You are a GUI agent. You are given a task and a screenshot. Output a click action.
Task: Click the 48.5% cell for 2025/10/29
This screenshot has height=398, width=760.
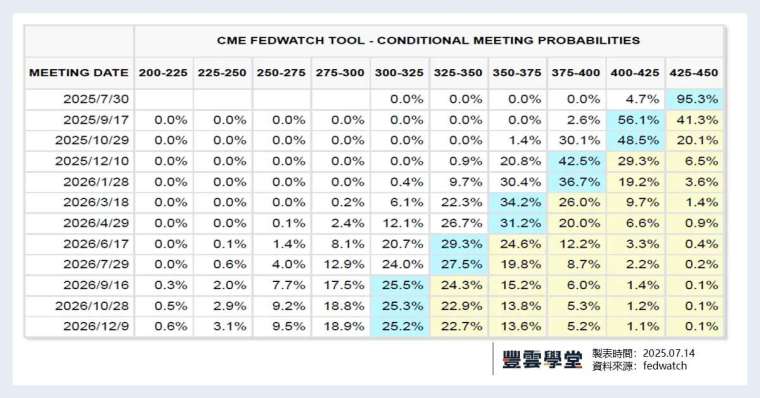(x=635, y=141)
